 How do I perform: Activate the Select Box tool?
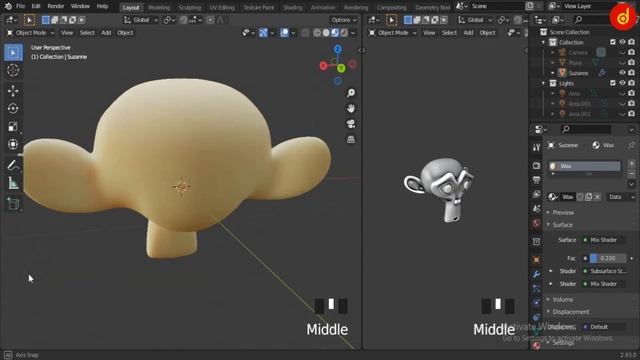(13, 53)
